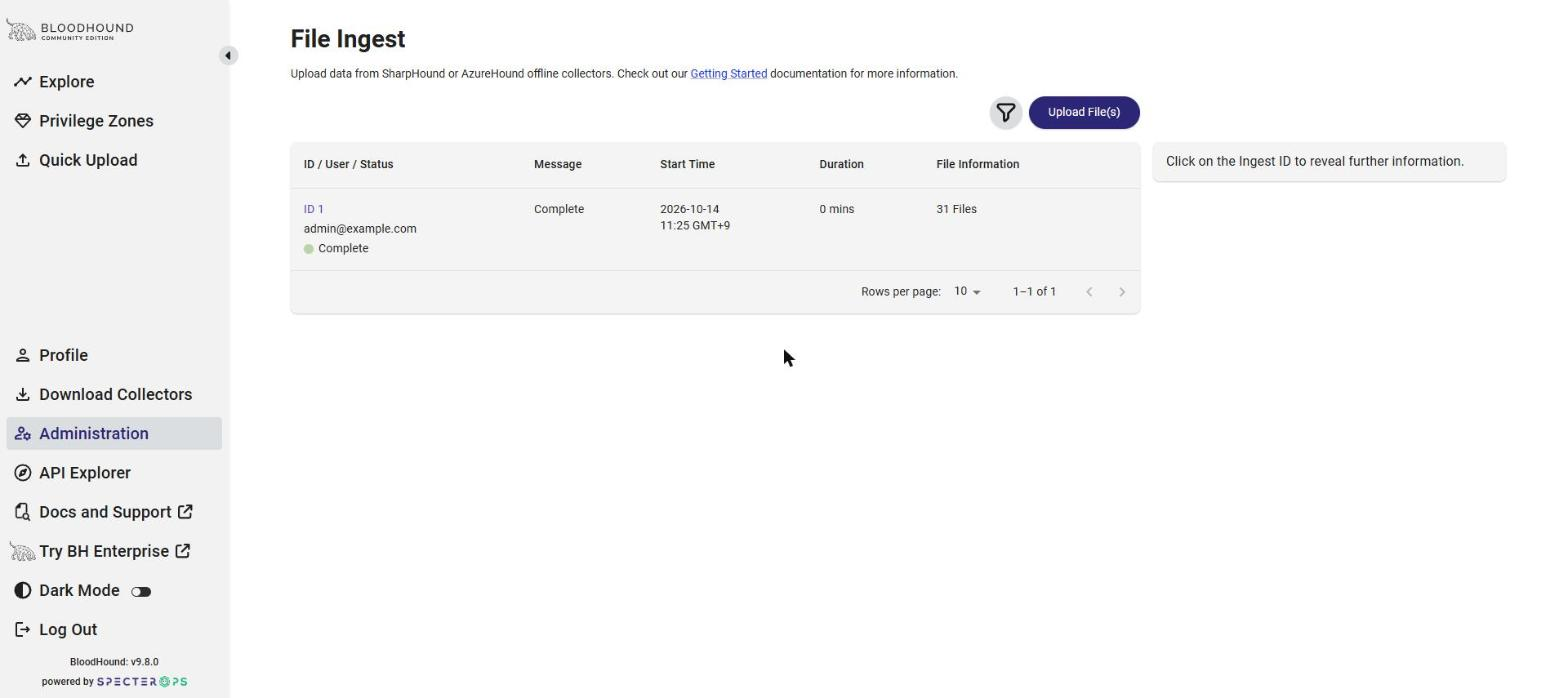Click the BloodHound logo
Image resolution: width=1568 pixels, height=698 pixels.
tap(70, 31)
